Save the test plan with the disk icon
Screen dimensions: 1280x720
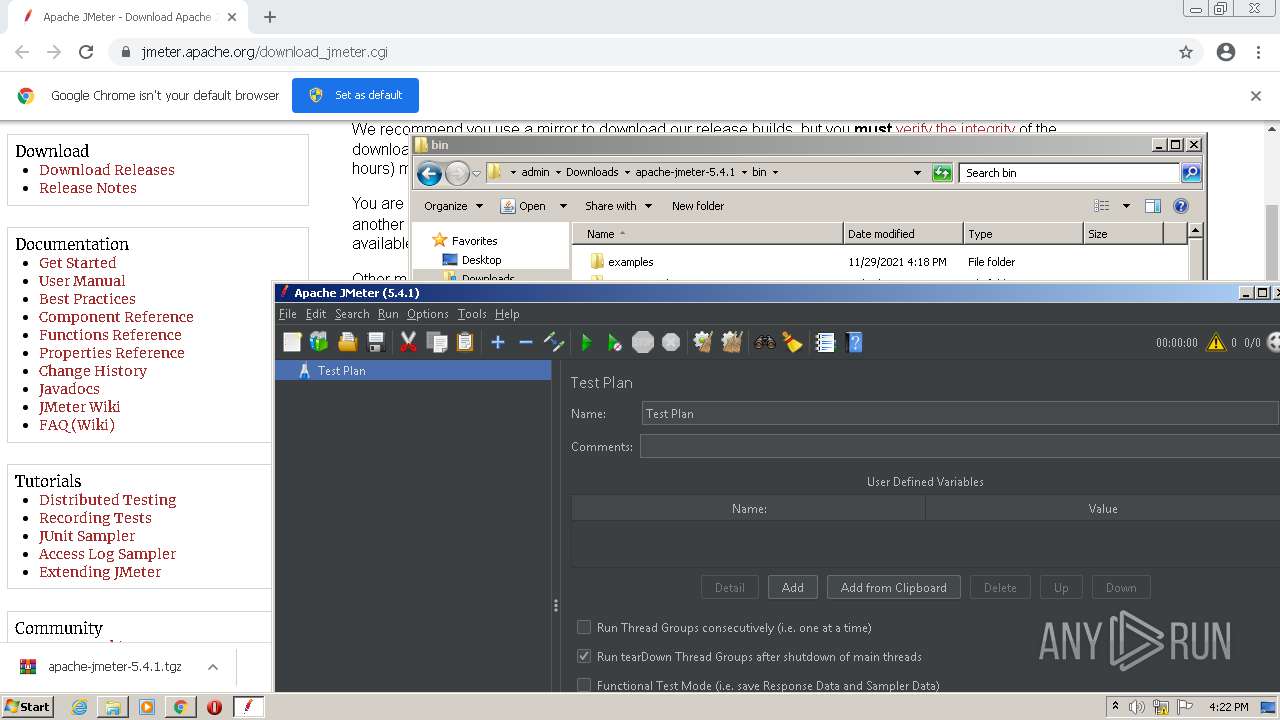pos(376,342)
